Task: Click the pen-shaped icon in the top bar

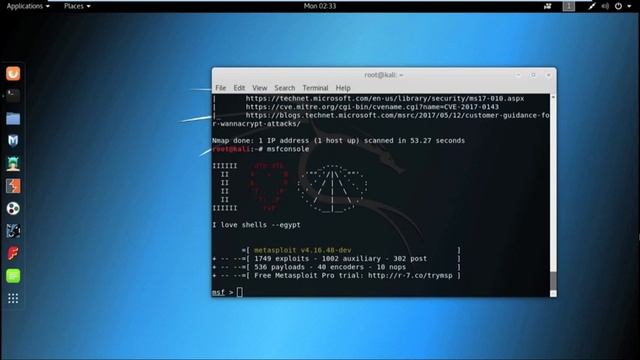Action: (591, 6)
